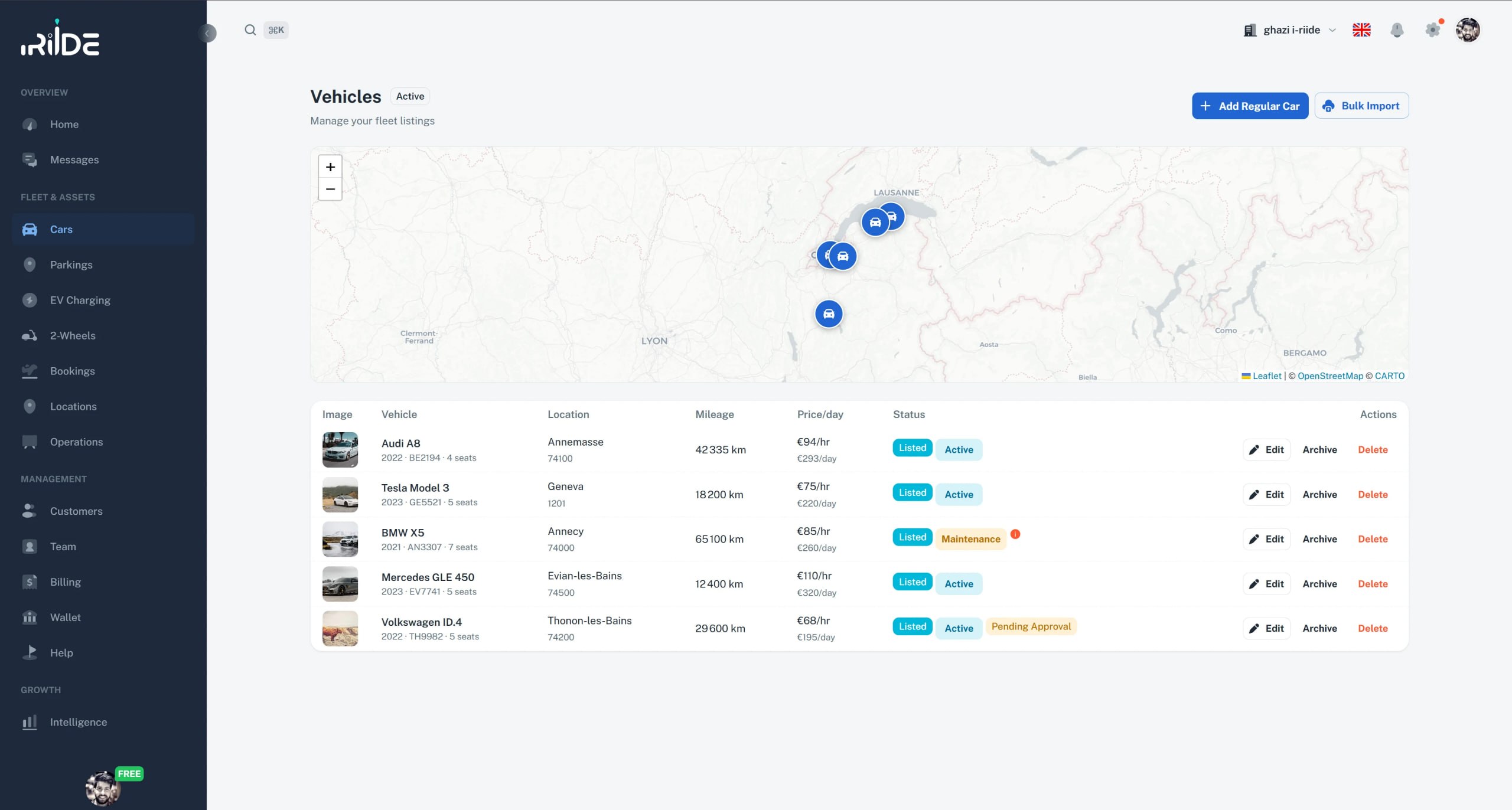This screenshot has width=1512, height=810.
Task: Edit the Mercedes GLE 450 listing
Action: [x=1266, y=584]
